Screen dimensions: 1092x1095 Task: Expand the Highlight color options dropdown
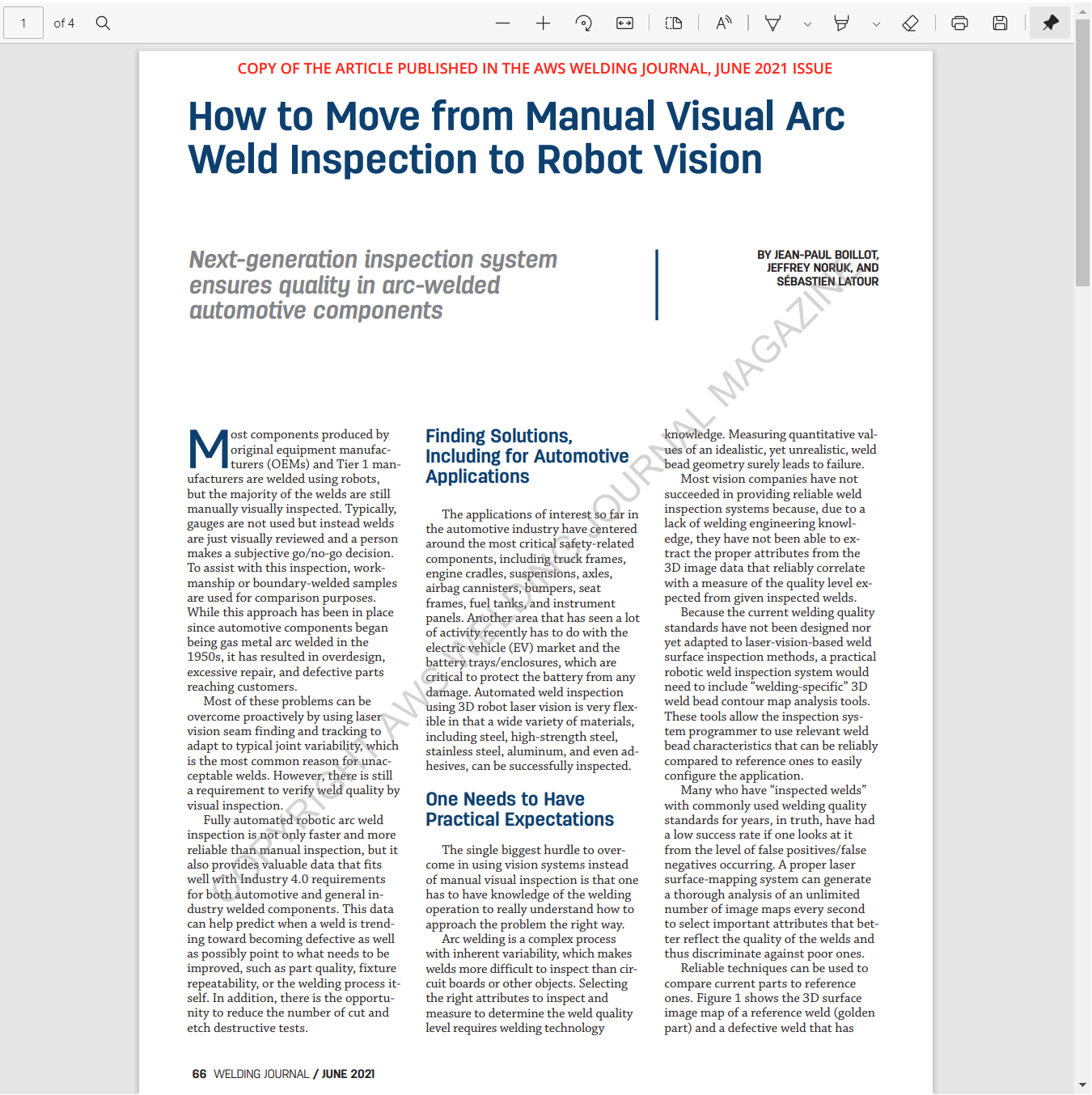click(x=876, y=24)
